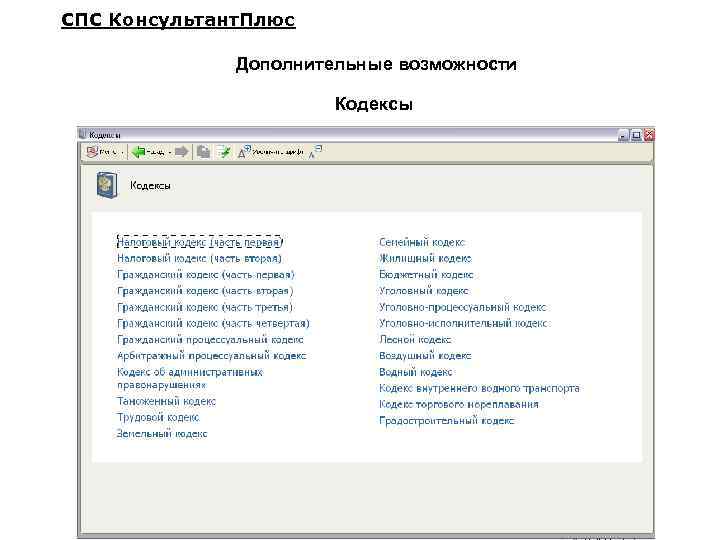
Task: Open Кодекс об административных правонарушениях
Action: [190, 378]
